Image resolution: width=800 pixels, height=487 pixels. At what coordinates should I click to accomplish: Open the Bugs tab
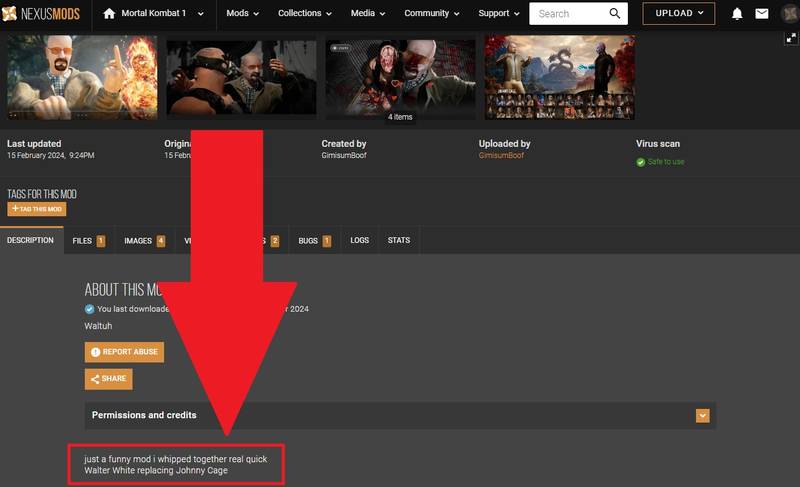pyautogui.click(x=315, y=241)
